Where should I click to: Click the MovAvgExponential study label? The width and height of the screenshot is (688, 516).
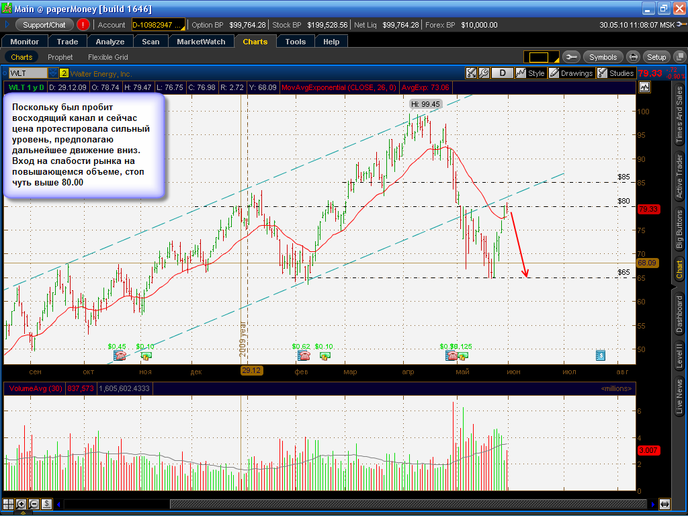coord(339,87)
